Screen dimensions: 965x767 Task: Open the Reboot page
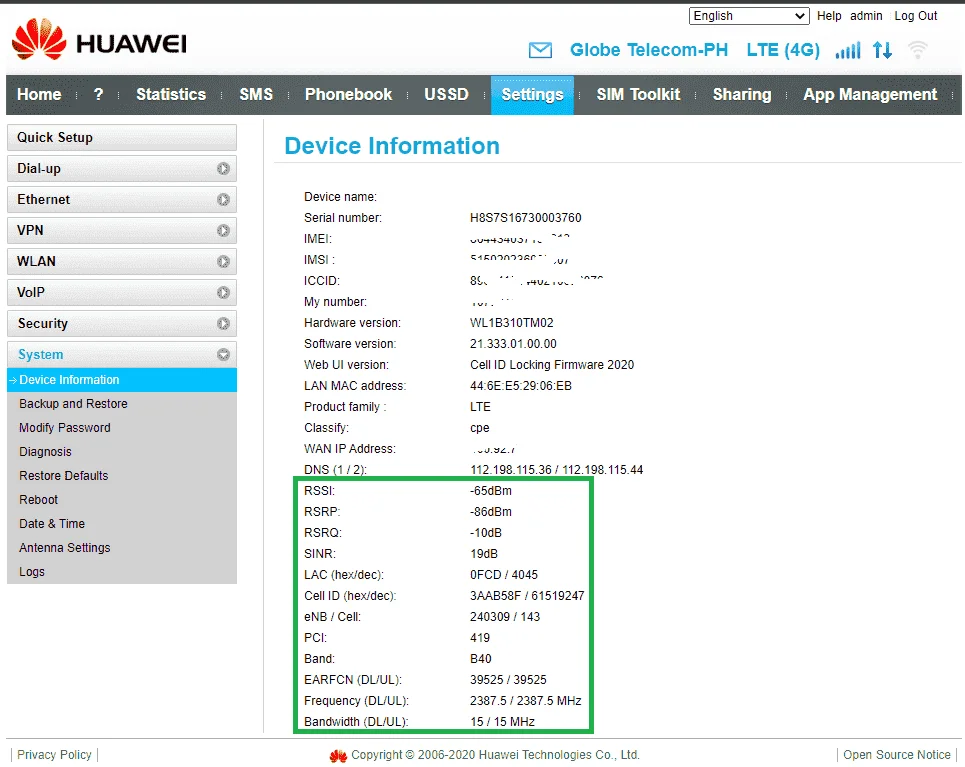[x=38, y=500]
